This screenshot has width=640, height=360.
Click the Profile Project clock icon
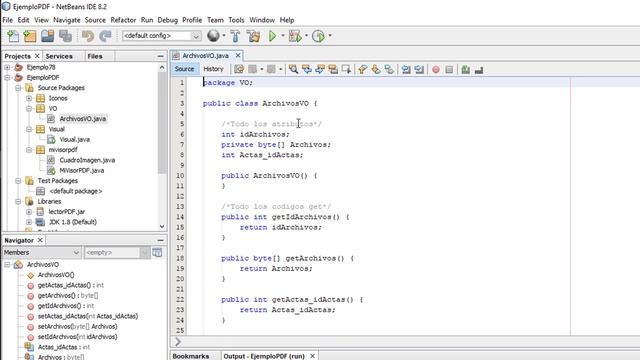[318, 36]
